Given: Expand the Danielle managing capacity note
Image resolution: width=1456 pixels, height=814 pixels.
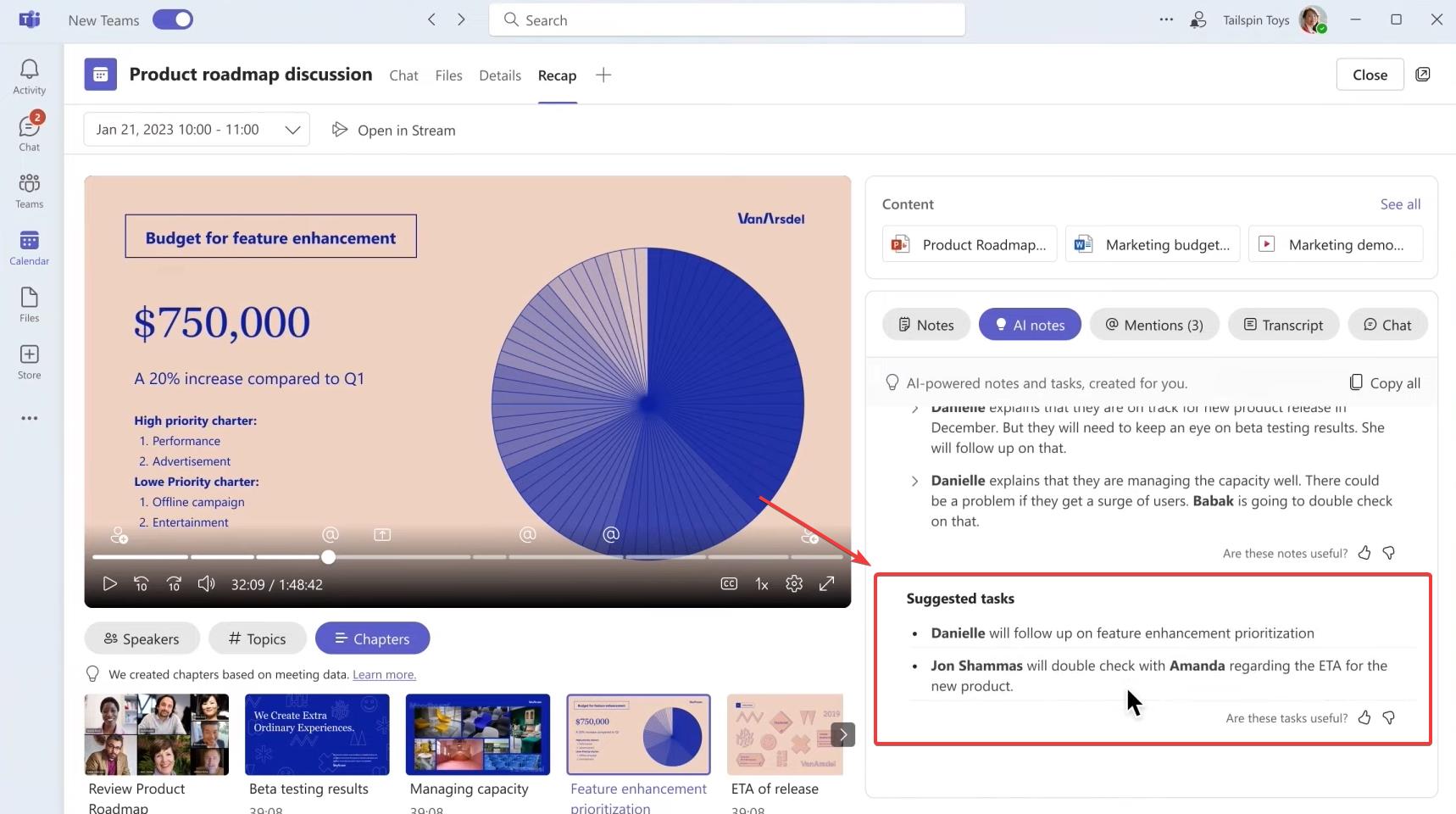Looking at the screenshot, I should (x=914, y=481).
